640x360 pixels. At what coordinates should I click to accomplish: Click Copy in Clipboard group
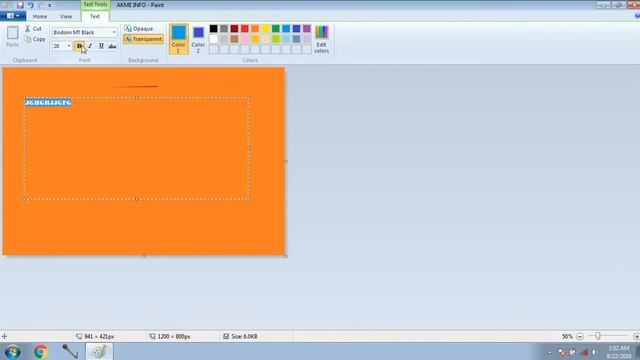point(35,39)
